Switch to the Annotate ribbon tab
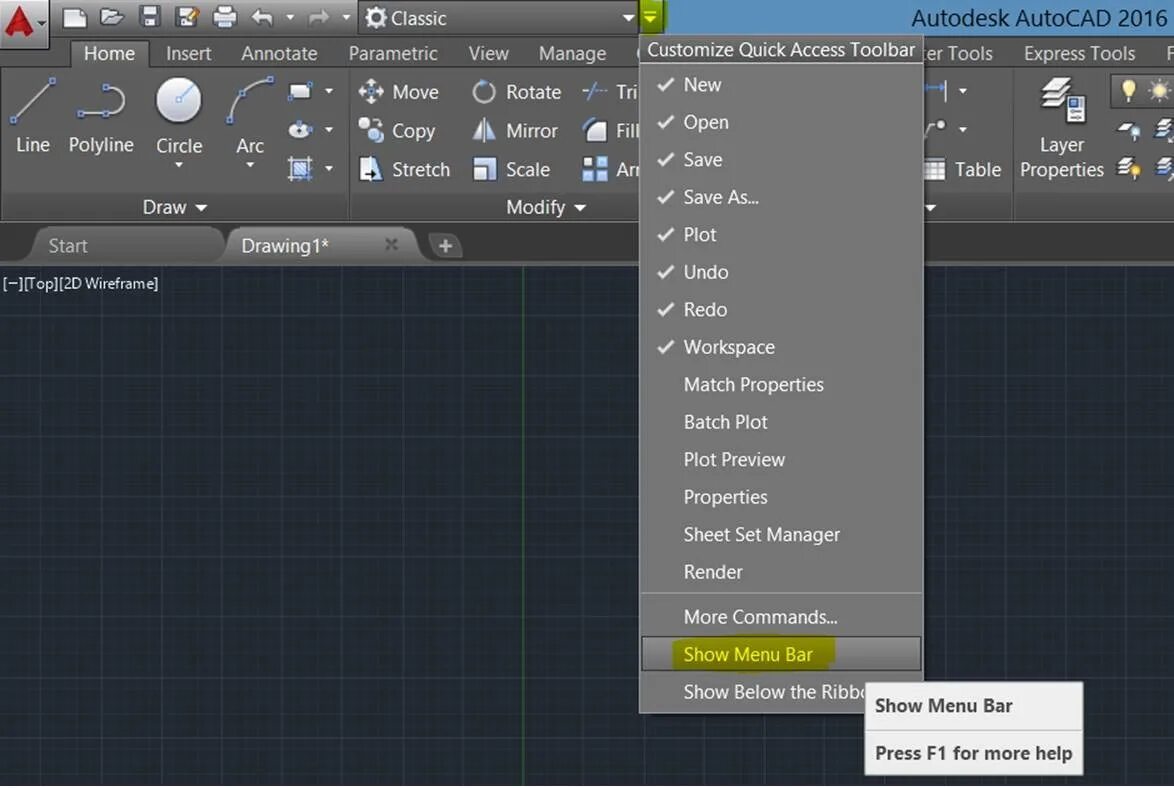 (x=279, y=54)
